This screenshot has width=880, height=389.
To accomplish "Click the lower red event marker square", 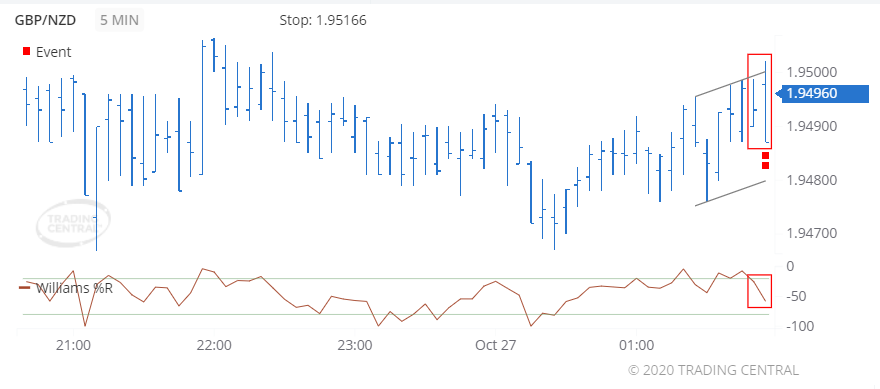I will pyautogui.click(x=765, y=165).
